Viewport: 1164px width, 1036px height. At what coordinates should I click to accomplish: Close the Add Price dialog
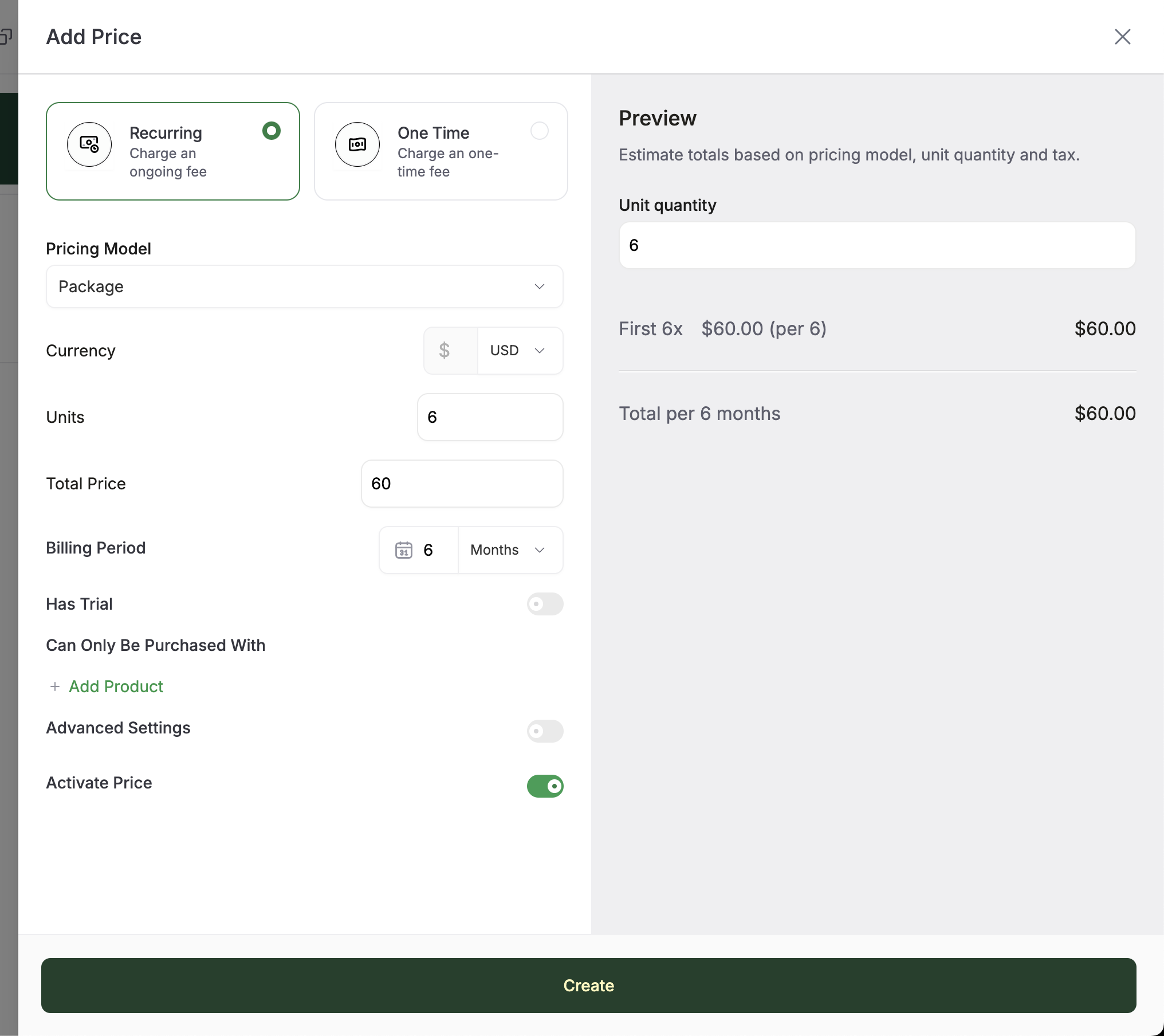[x=1122, y=37]
